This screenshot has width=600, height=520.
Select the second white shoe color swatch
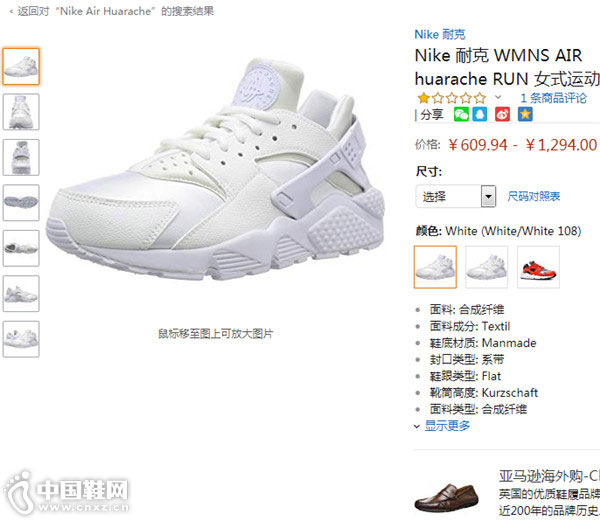487,267
